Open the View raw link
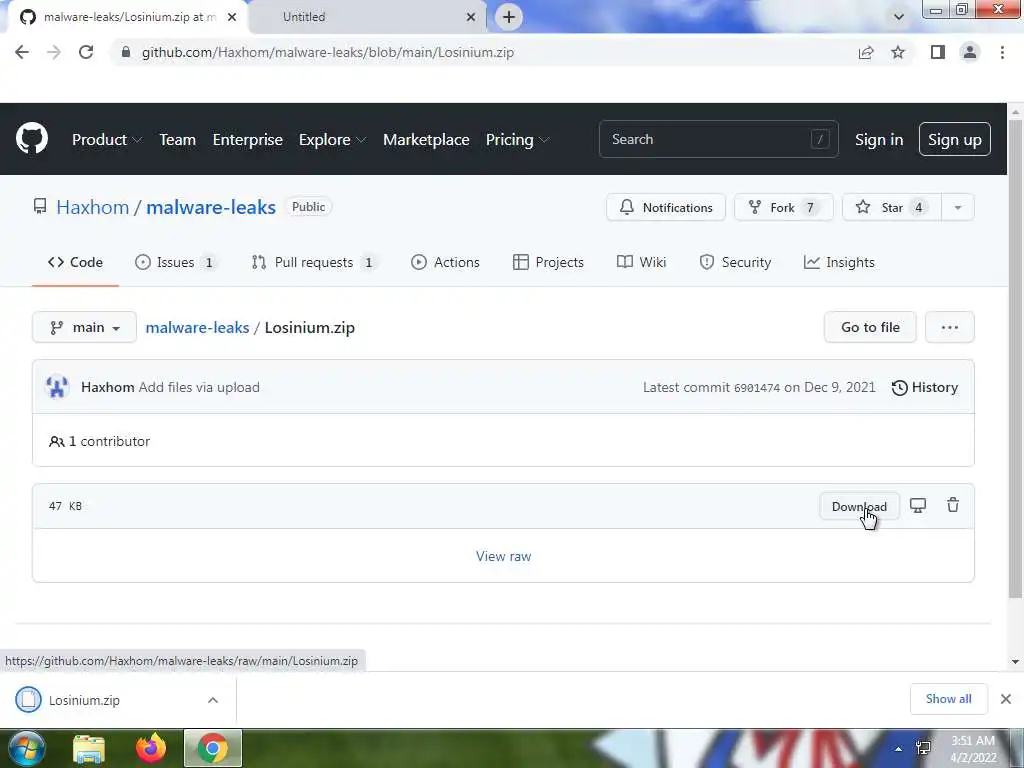 (x=504, y=556)
